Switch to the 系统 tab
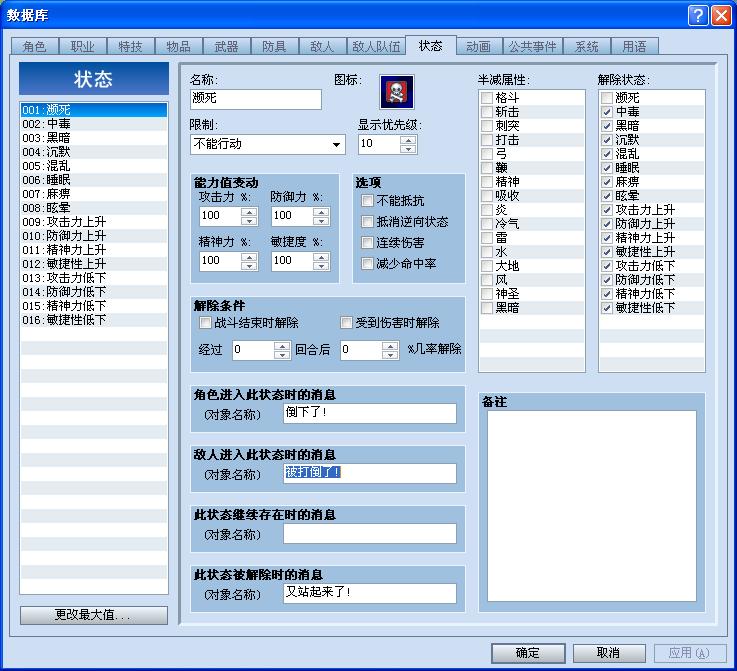The width and height of the screenshot is (737, 671). click(x=587, y=47)
